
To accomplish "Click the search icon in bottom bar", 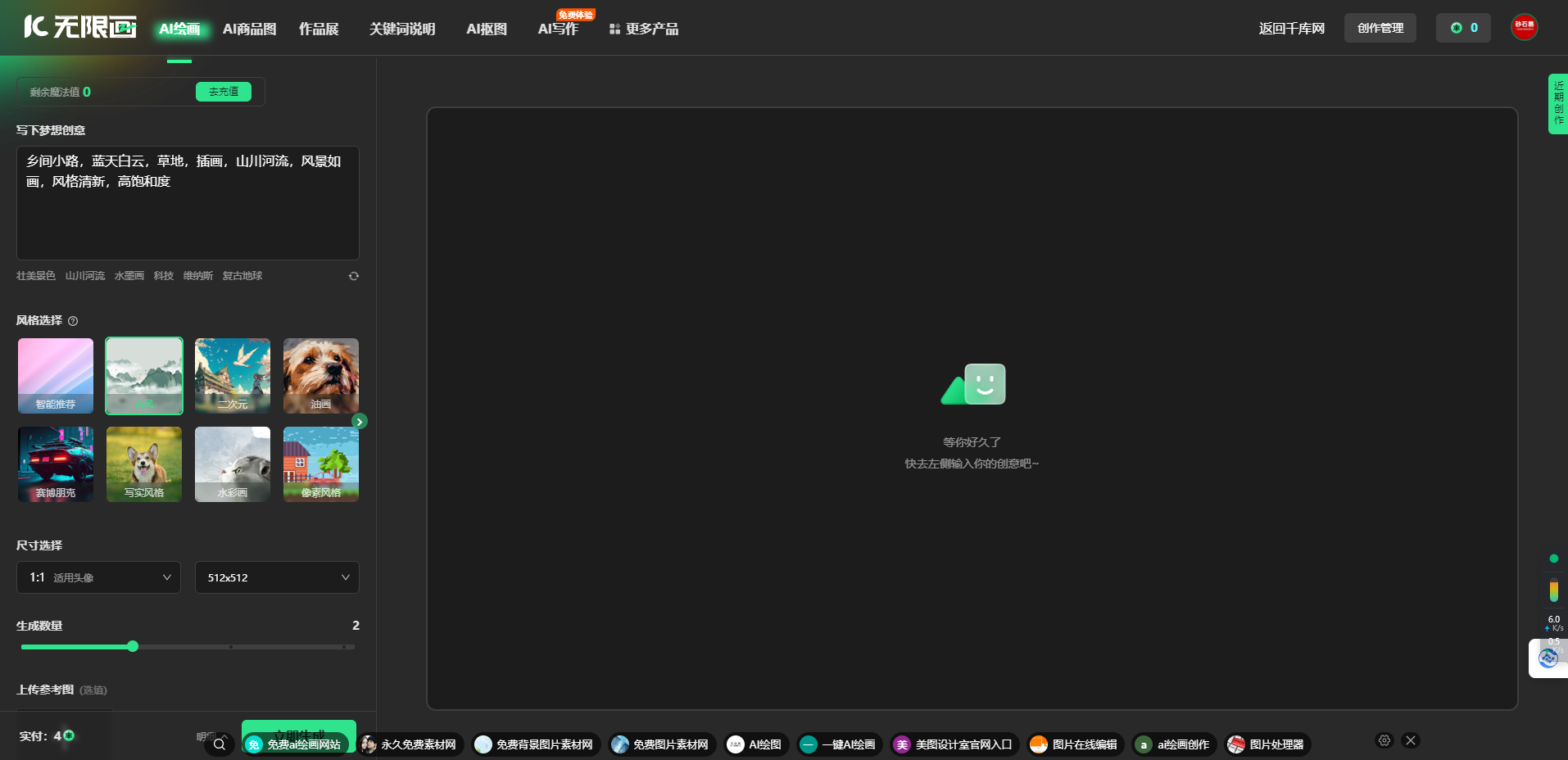I will (219, 744).
